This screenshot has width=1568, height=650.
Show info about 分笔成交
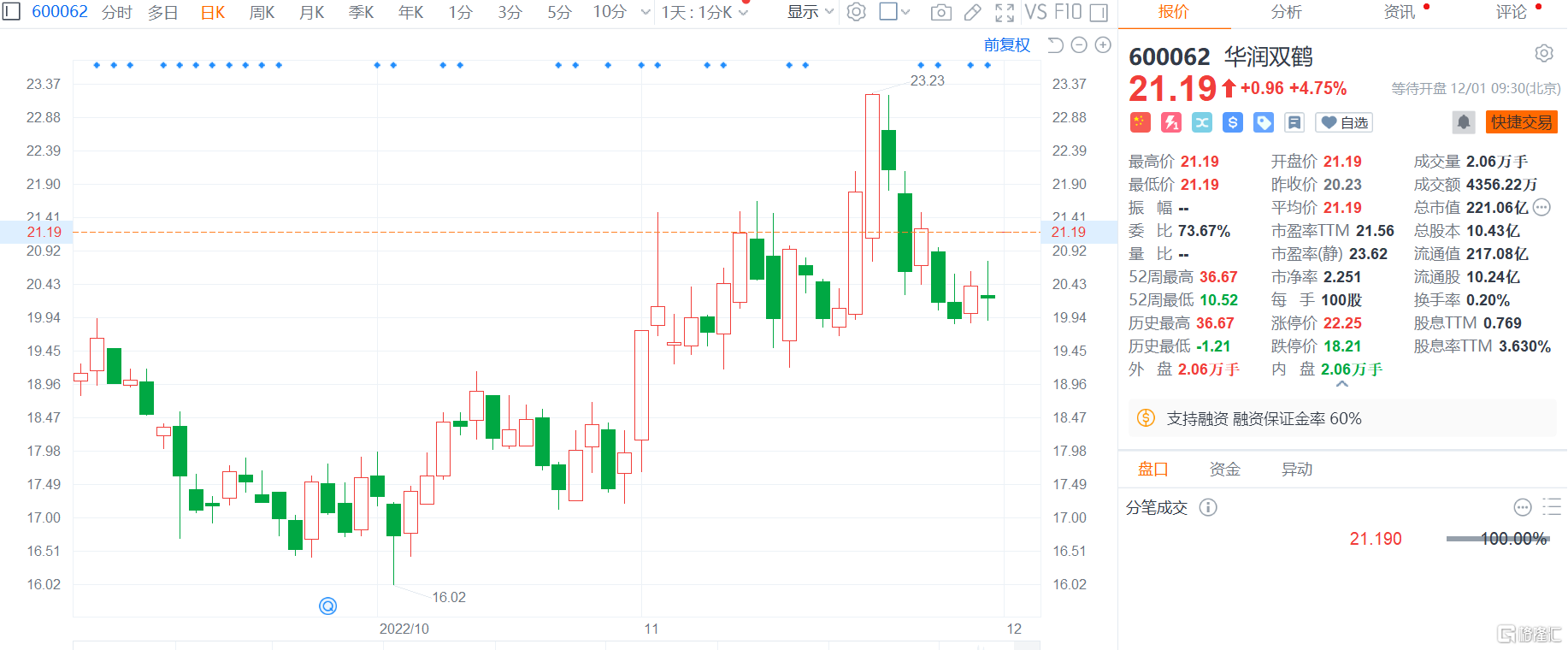[x=1208, y=507]
